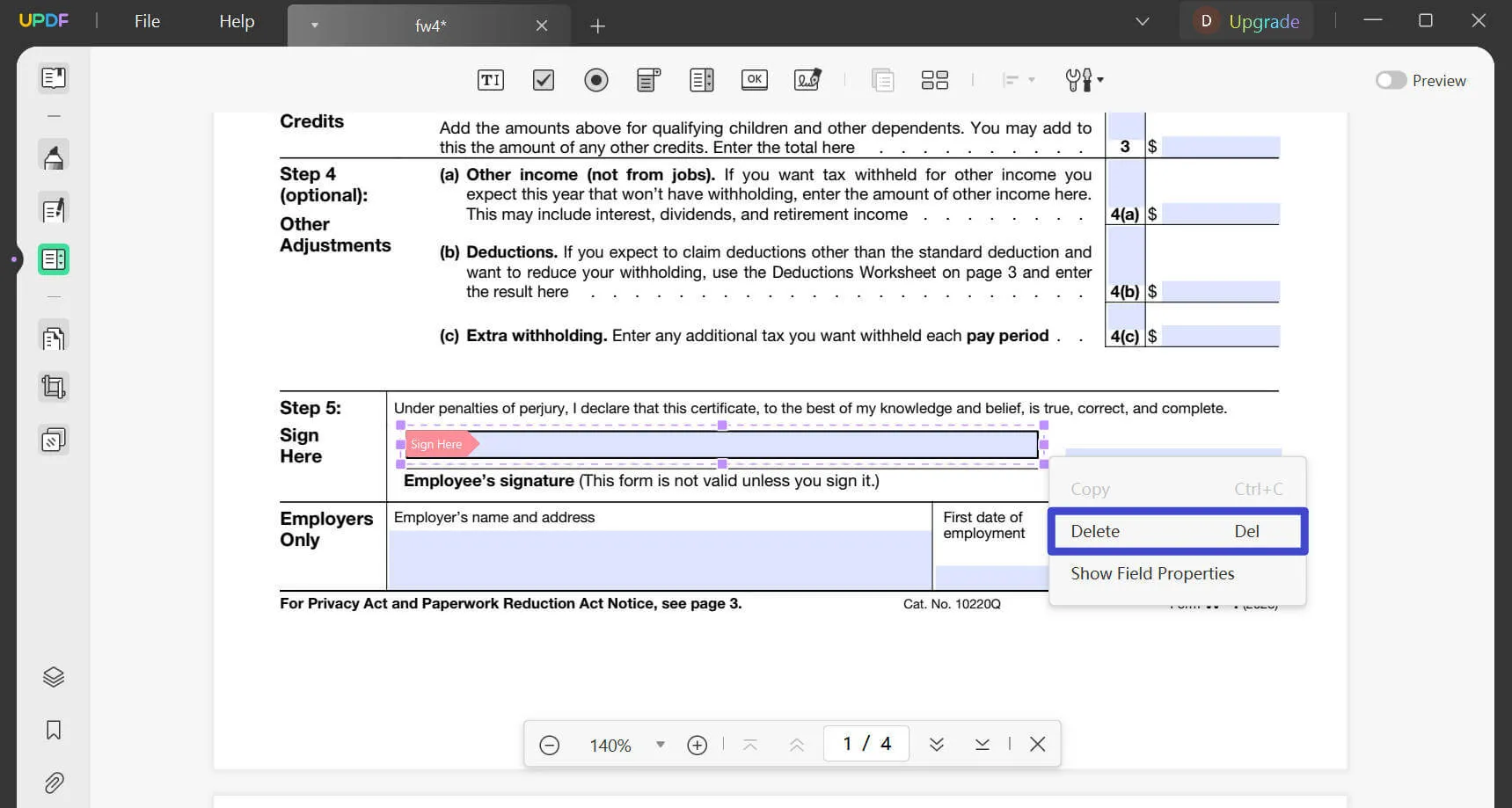Add a List Box form field
The image size is (1512, 808).
point(701,80)
